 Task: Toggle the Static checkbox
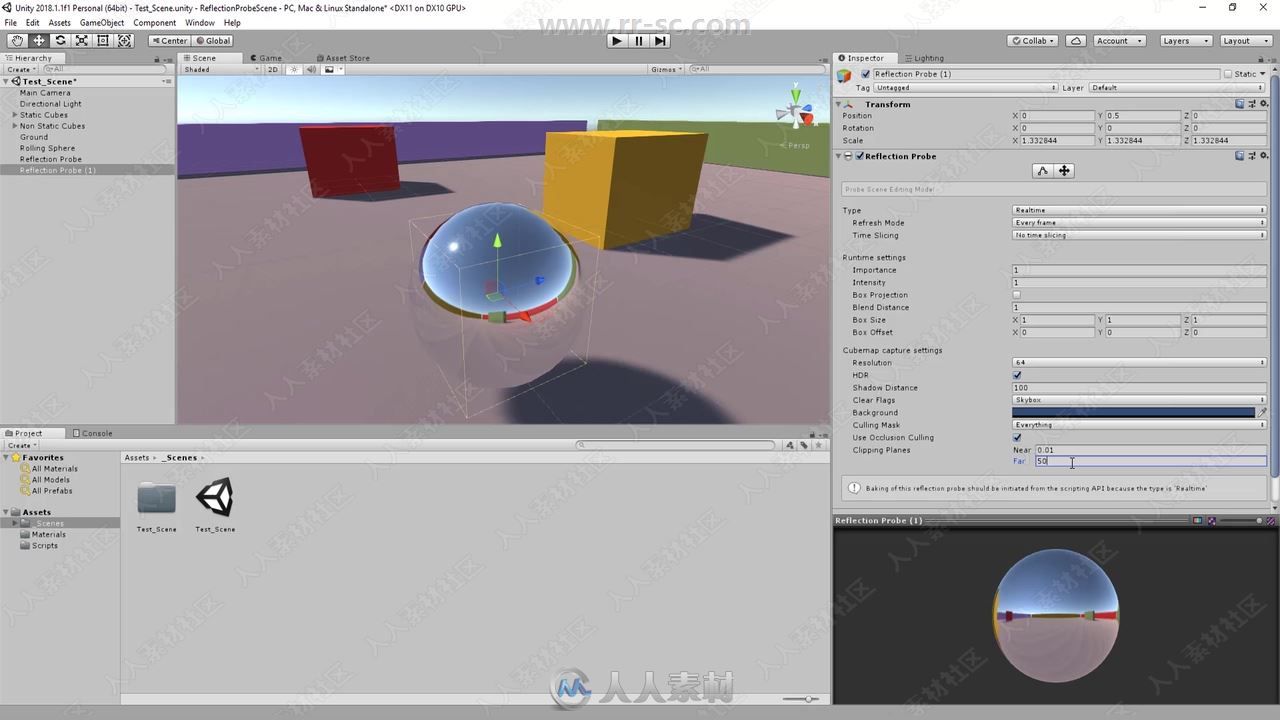tap(1228, 74)
